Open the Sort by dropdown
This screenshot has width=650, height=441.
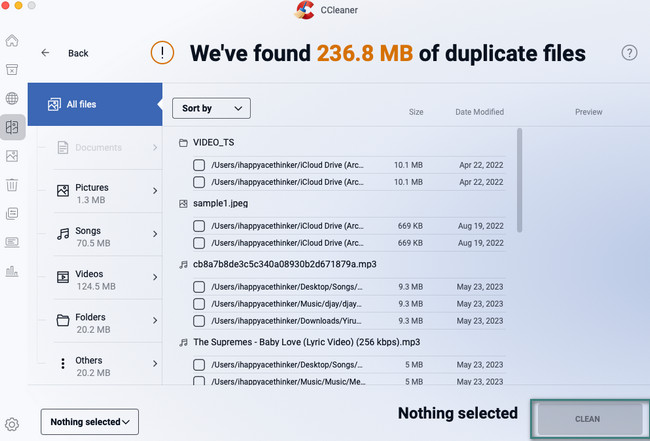click(x=211, y=108)
